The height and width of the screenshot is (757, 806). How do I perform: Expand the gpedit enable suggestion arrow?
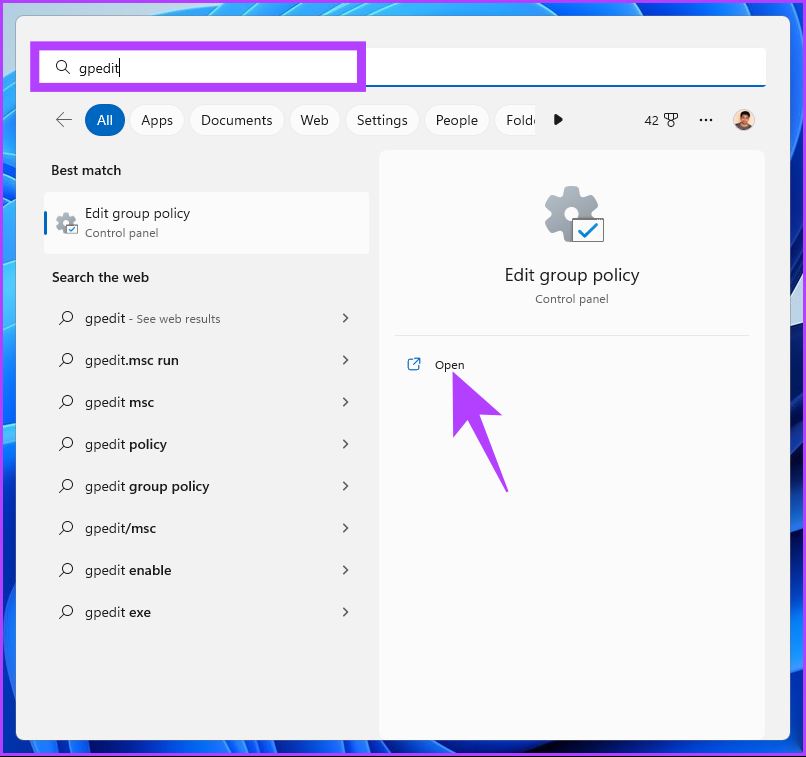[345, 570]
